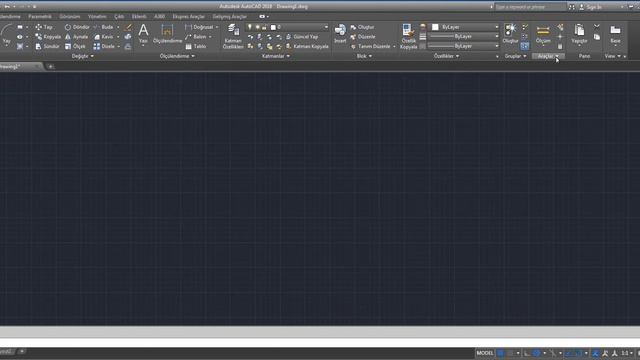Select the Doğrusal linear dimension tool

tap(199, 27)
